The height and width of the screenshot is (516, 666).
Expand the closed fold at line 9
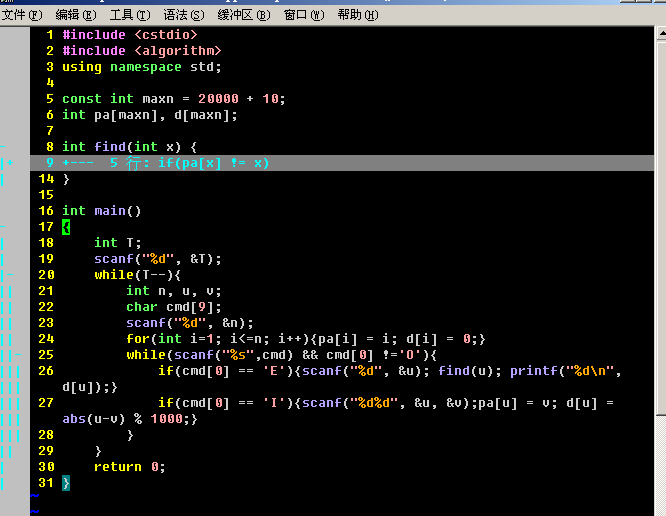pos(341,163)
